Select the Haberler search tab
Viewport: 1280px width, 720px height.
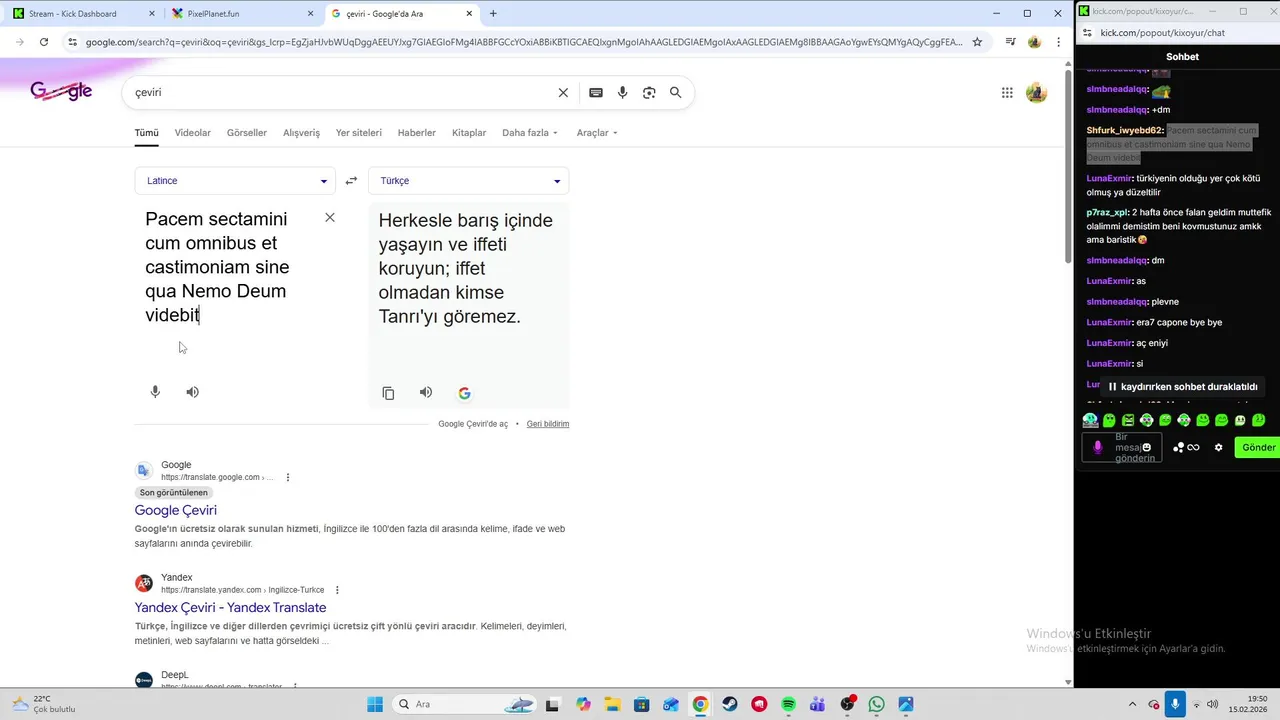click(417, 133)
